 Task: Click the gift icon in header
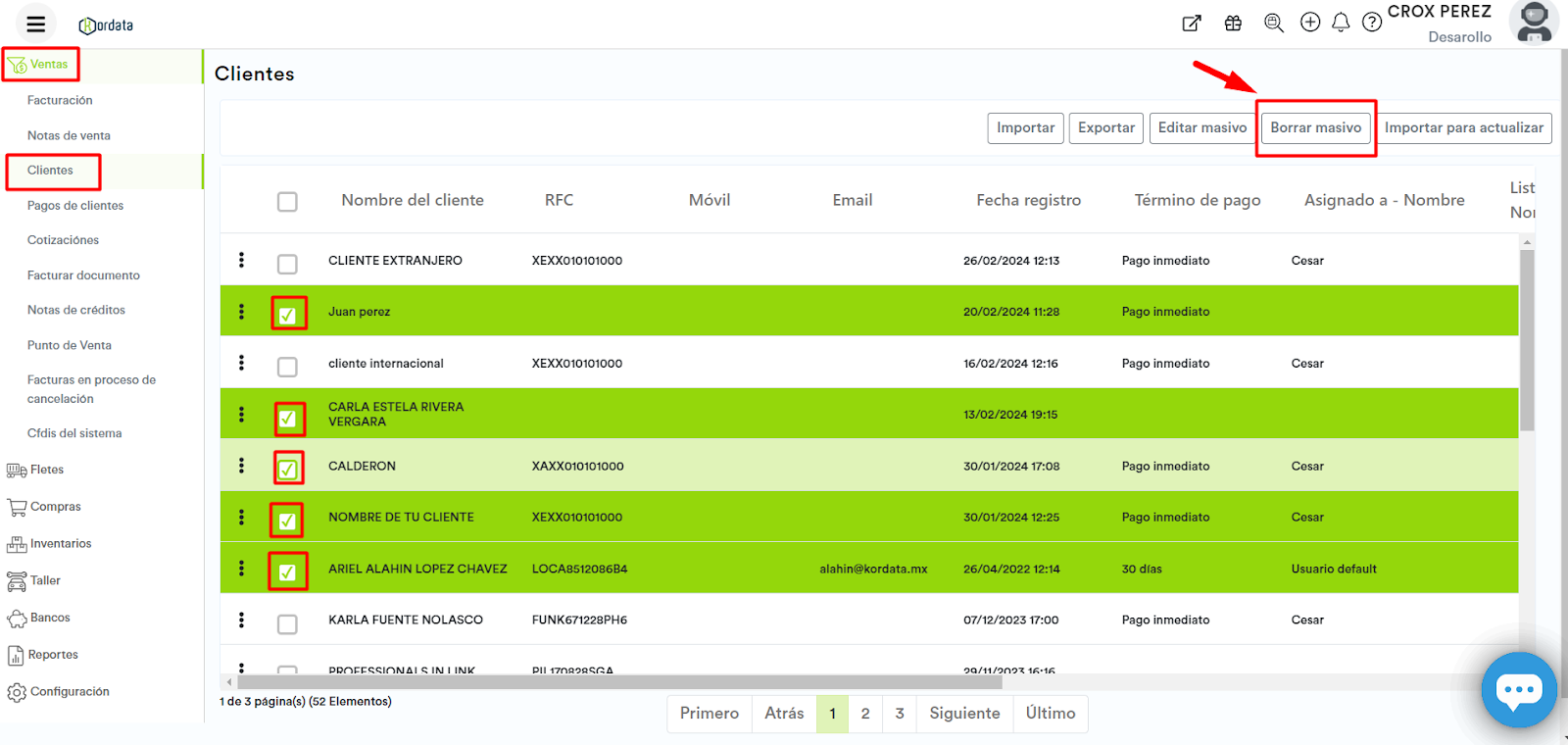(x=1233, y=23)
